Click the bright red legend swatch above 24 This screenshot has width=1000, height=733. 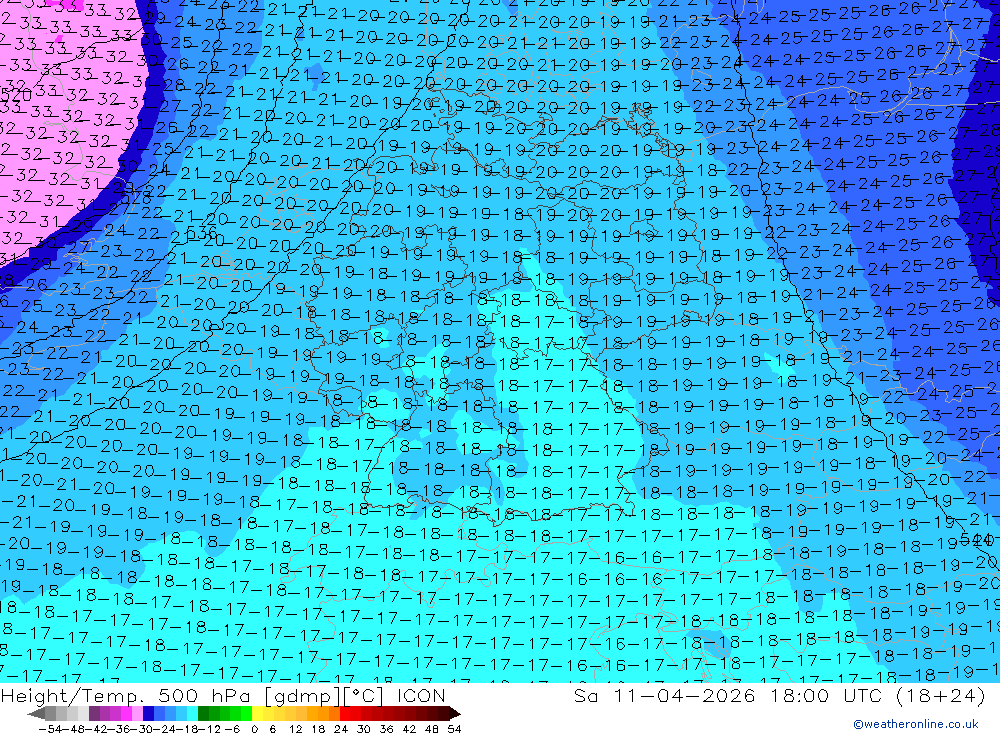click(345, 713)
